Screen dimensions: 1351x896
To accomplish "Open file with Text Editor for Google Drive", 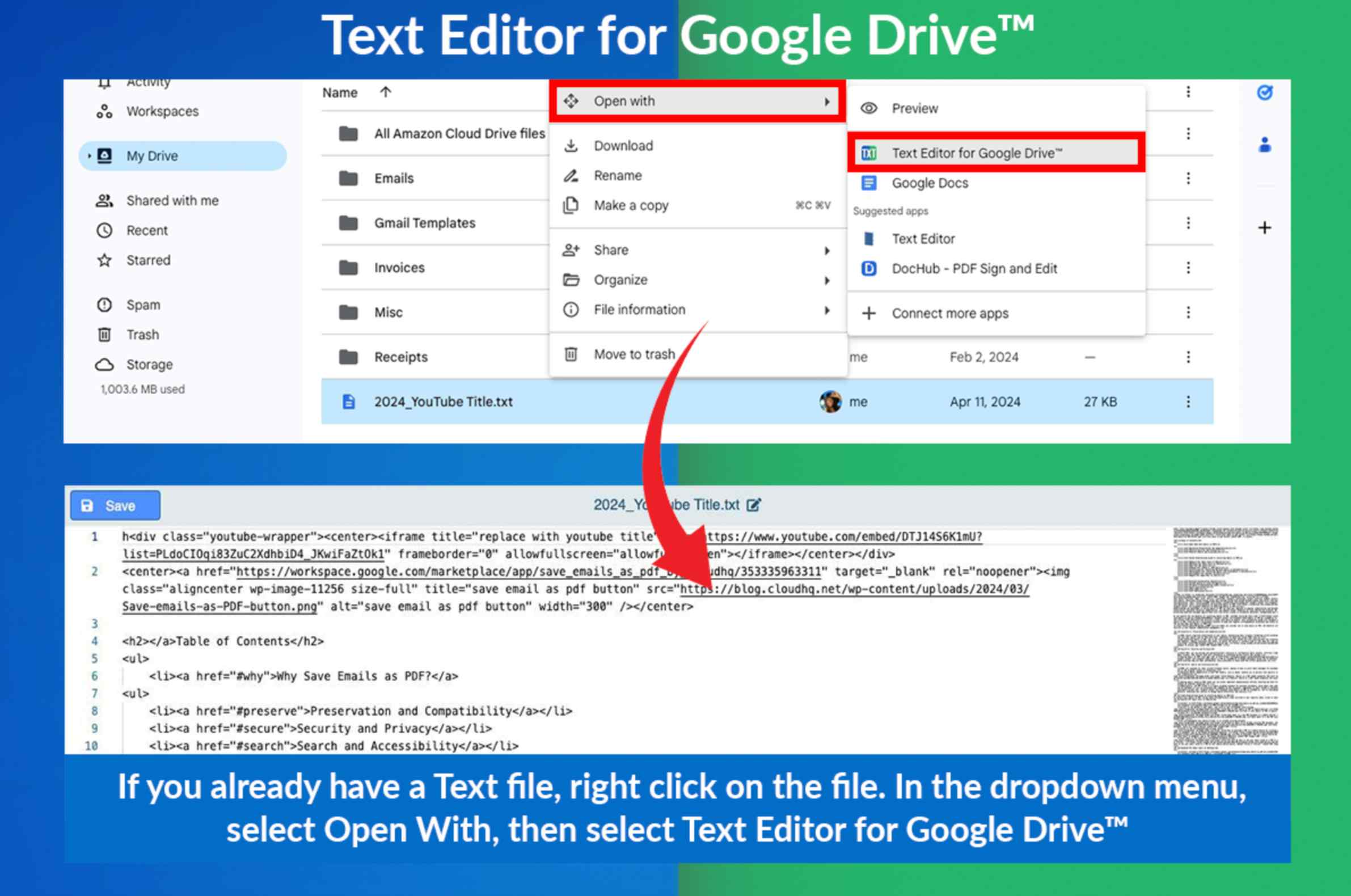I will 996,153.
